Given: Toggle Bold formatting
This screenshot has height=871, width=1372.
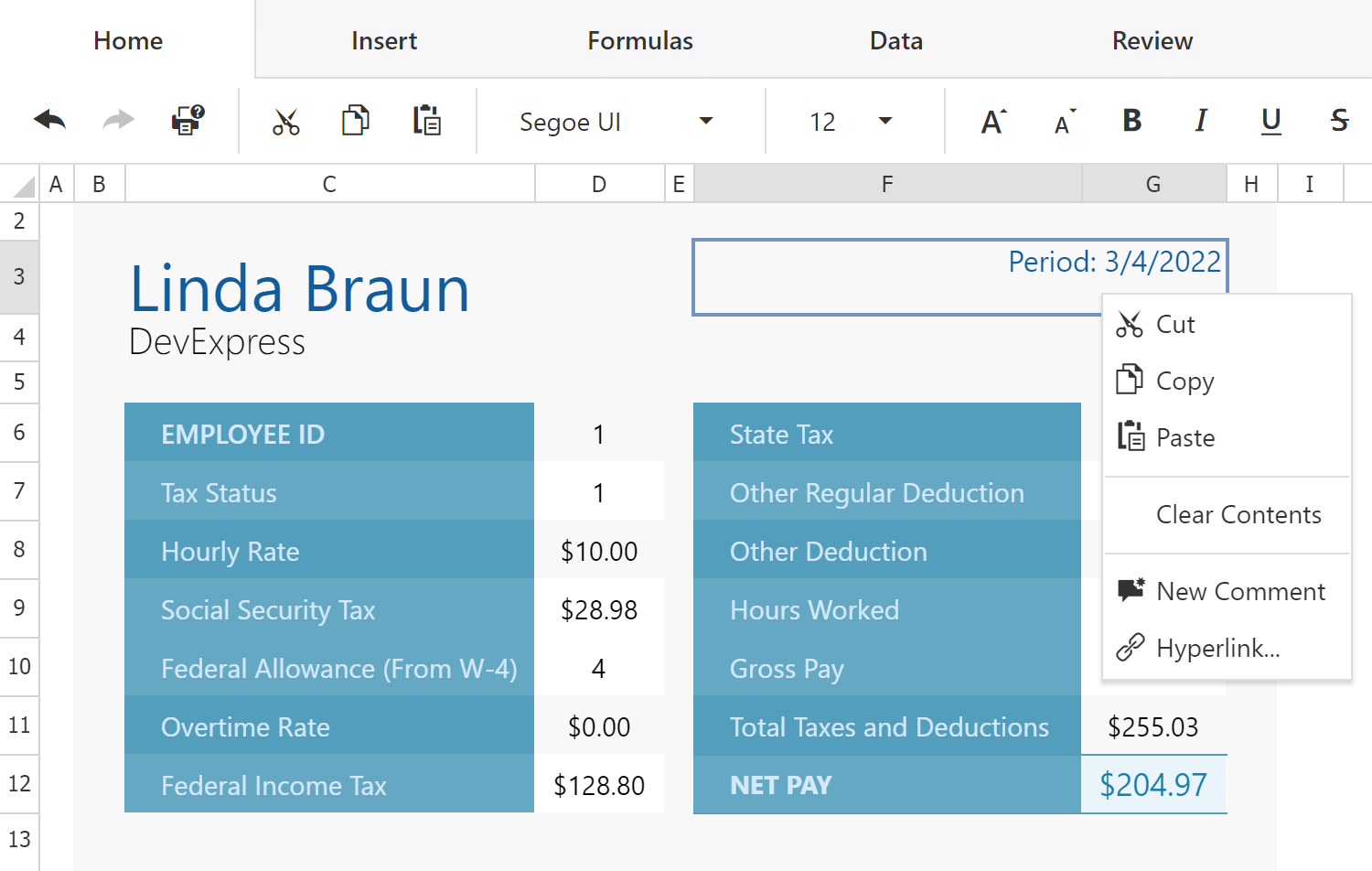Looking at the screenshot, I should coord(1131,121).
